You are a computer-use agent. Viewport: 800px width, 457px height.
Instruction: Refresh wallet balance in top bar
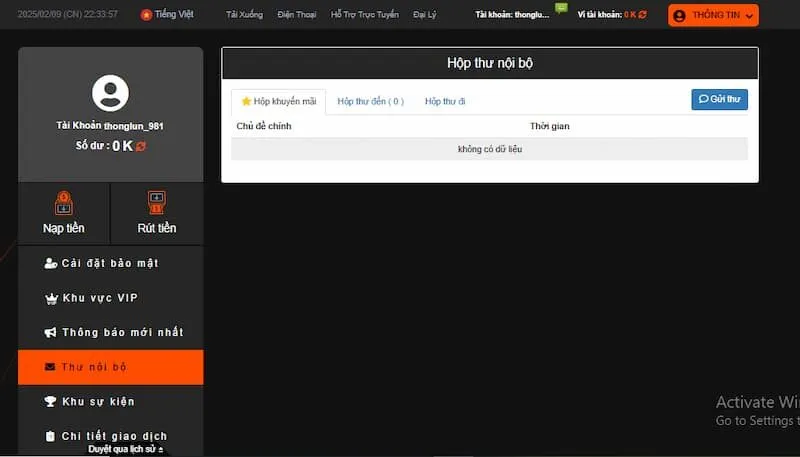click(642, 15)
